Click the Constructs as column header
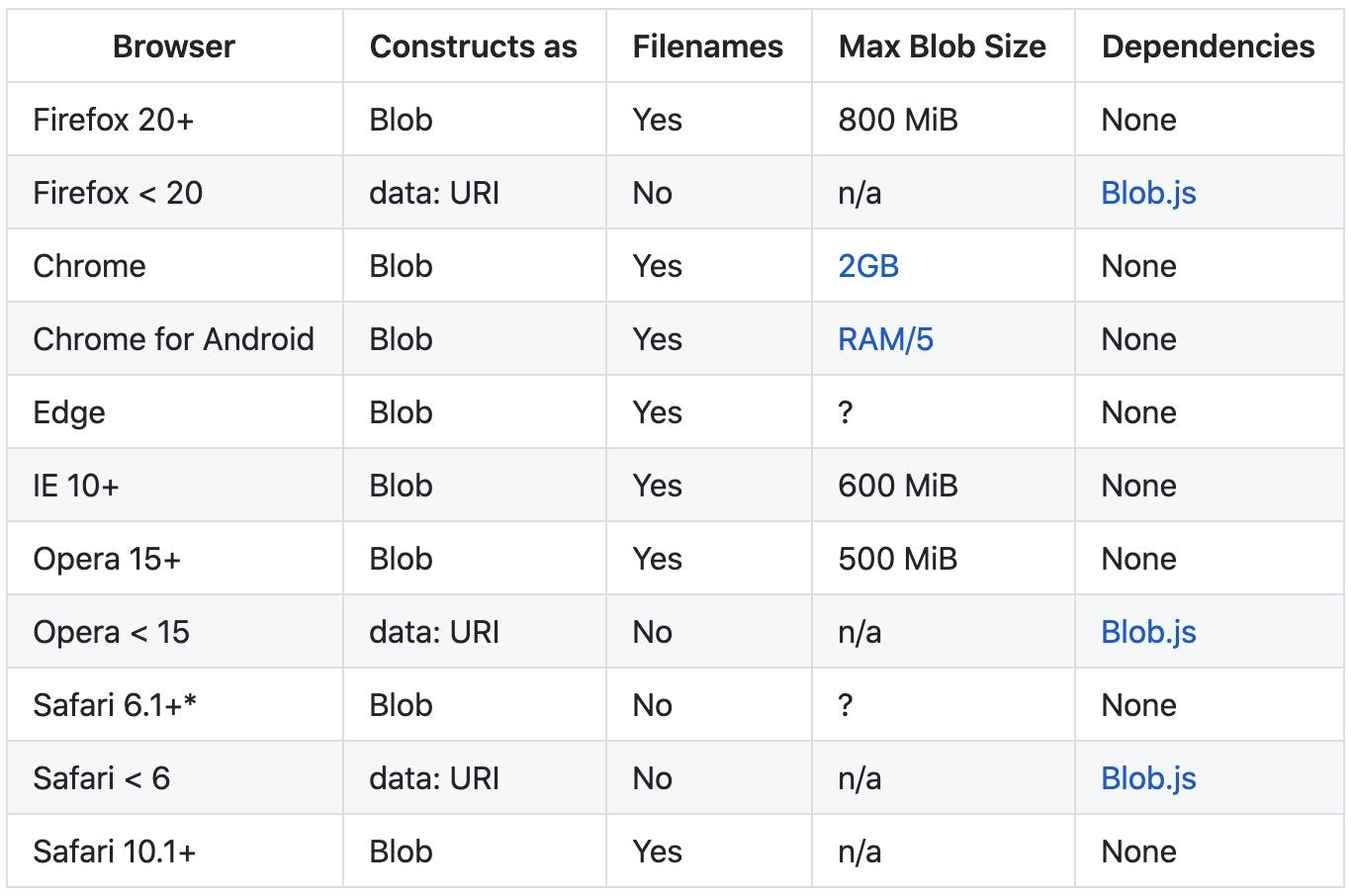Image resolution: width=1355 pixels, height=896 pixels. 473,46
